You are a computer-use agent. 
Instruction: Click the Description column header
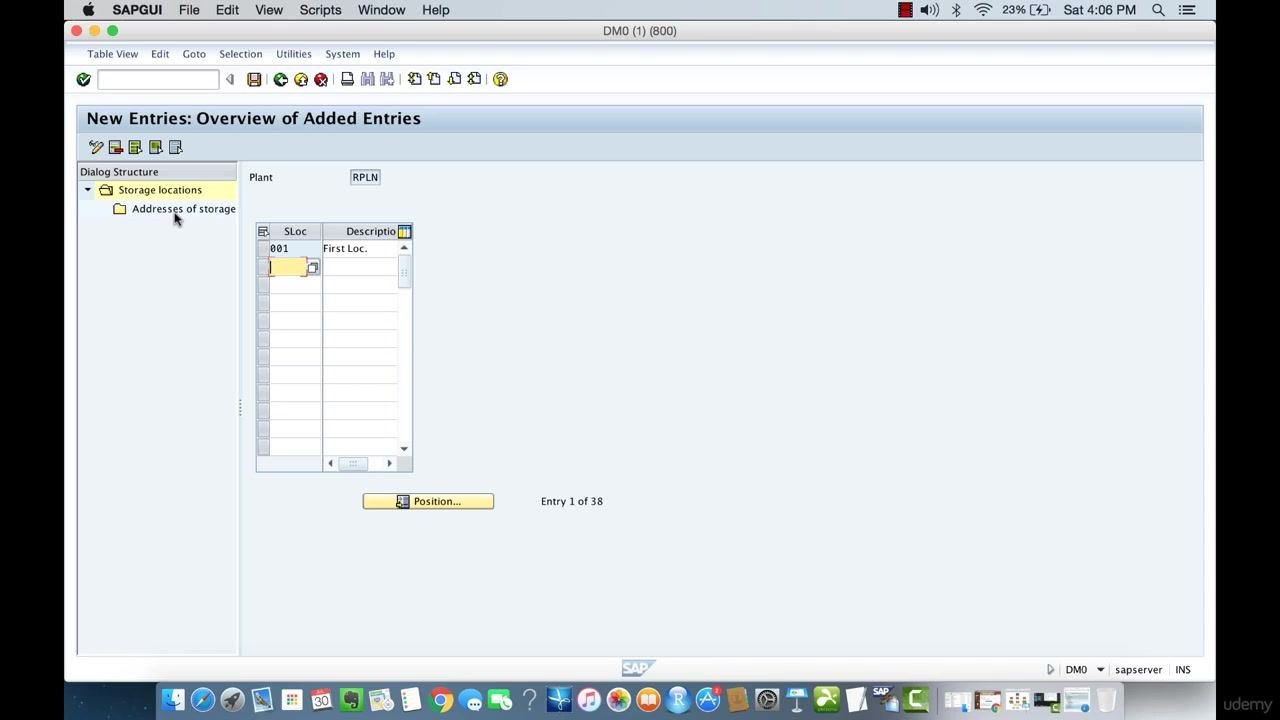click(x=360, y=231)
